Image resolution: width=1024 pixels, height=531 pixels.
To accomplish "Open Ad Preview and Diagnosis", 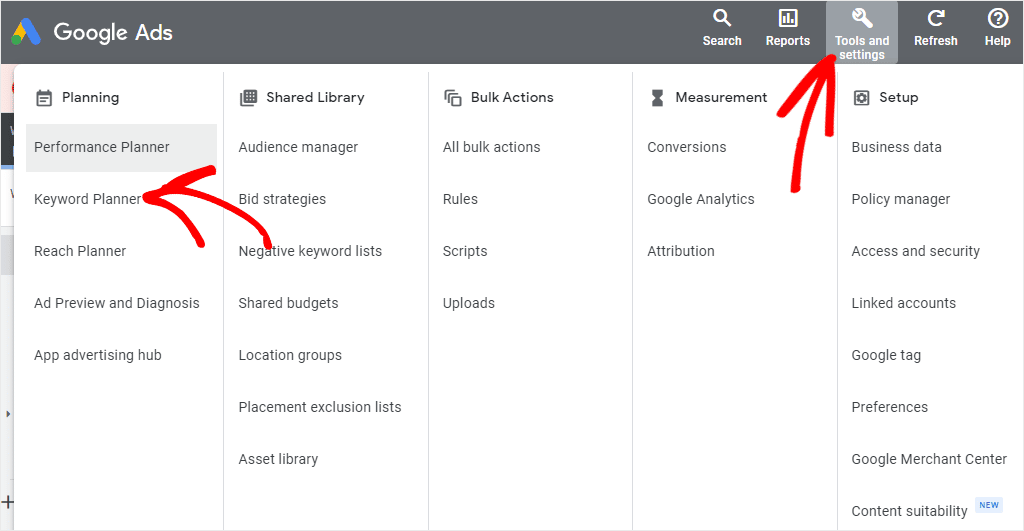I will pos(117,303).
